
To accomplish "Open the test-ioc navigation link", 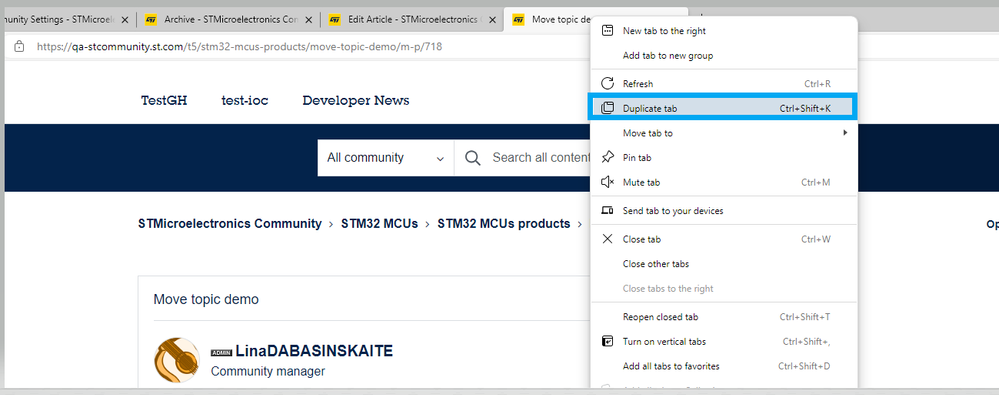I will click(245, 101).
